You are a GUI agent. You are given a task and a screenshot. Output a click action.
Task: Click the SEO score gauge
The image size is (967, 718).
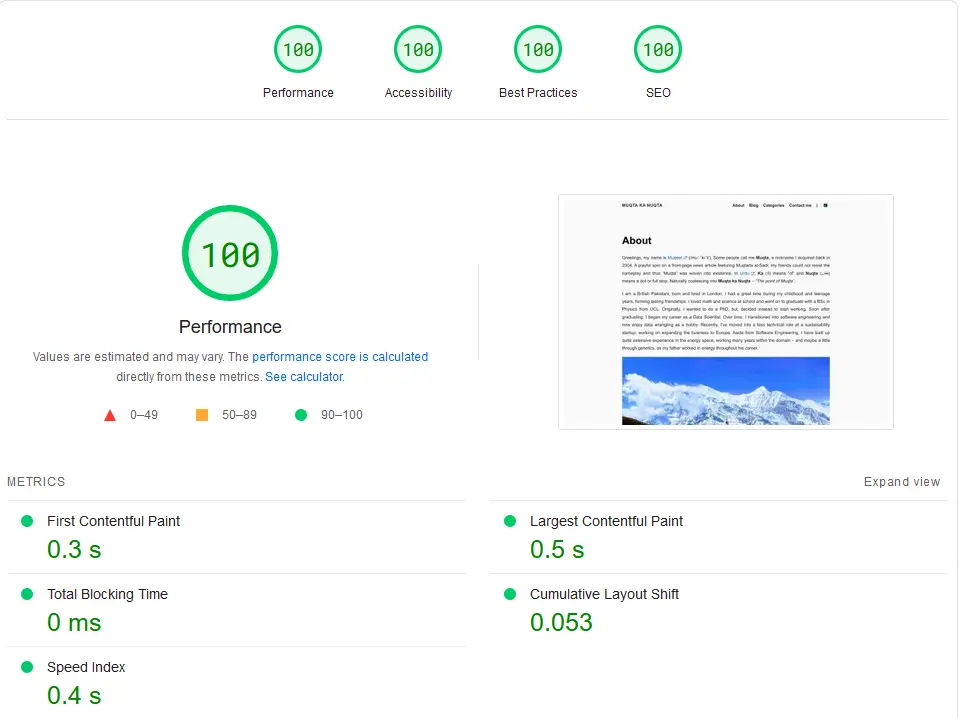(658, 48)
